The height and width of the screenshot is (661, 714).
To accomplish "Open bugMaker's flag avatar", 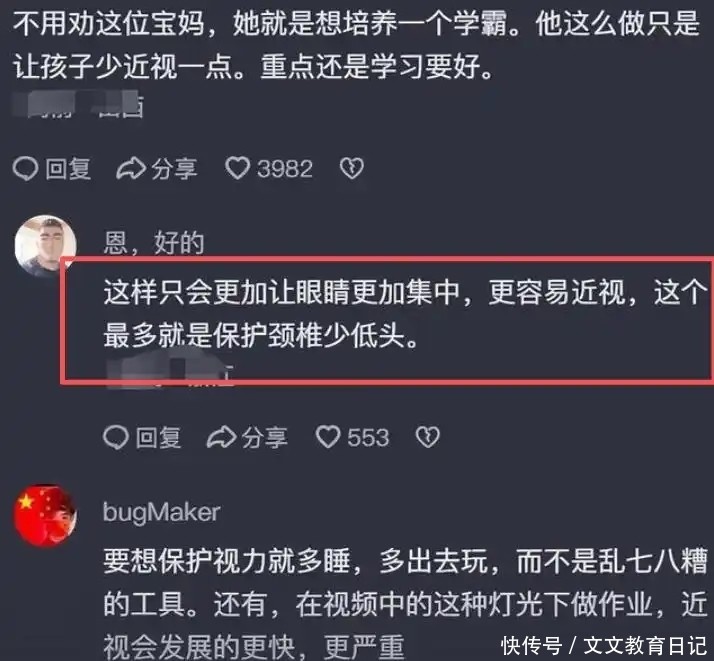I will (45, 515).
